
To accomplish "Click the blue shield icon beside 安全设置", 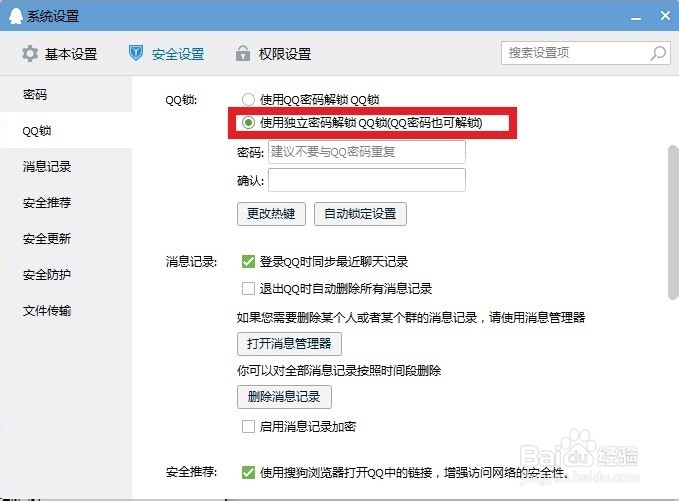I will point(136,53).
